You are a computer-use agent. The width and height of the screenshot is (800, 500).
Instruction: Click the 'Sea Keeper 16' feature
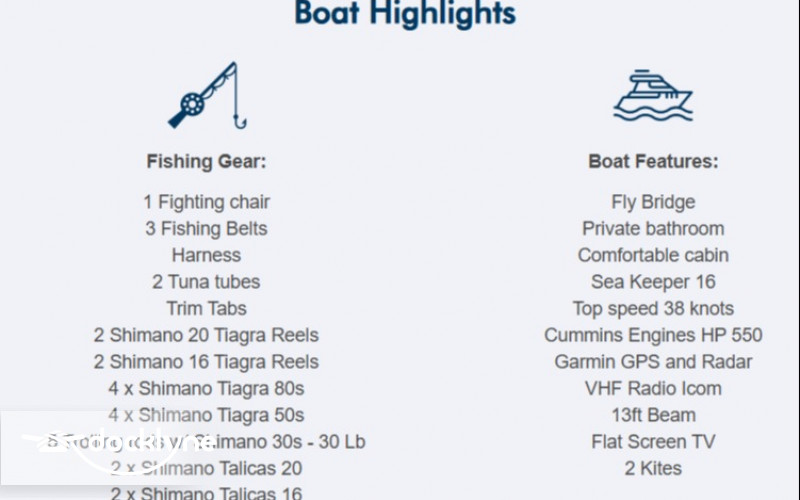point(653,282)
